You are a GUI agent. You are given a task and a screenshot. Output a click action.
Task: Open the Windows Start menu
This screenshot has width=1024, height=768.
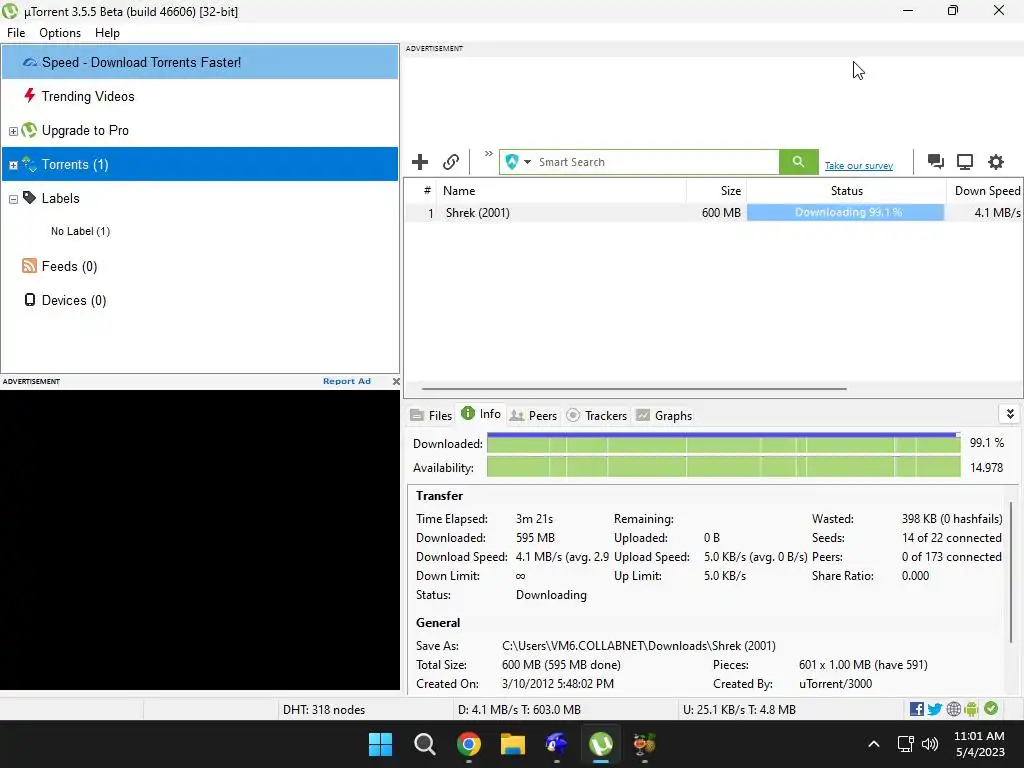[x=380, y=744]
